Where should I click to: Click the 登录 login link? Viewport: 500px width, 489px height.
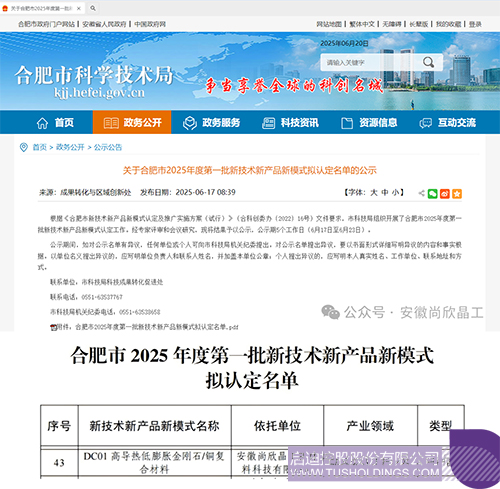coord(475,24)
